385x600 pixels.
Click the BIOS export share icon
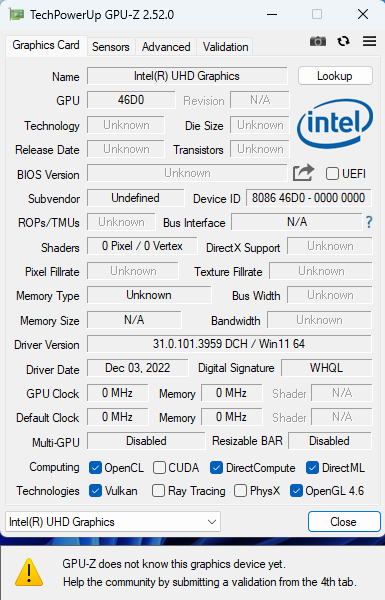(x=303, y=173)
